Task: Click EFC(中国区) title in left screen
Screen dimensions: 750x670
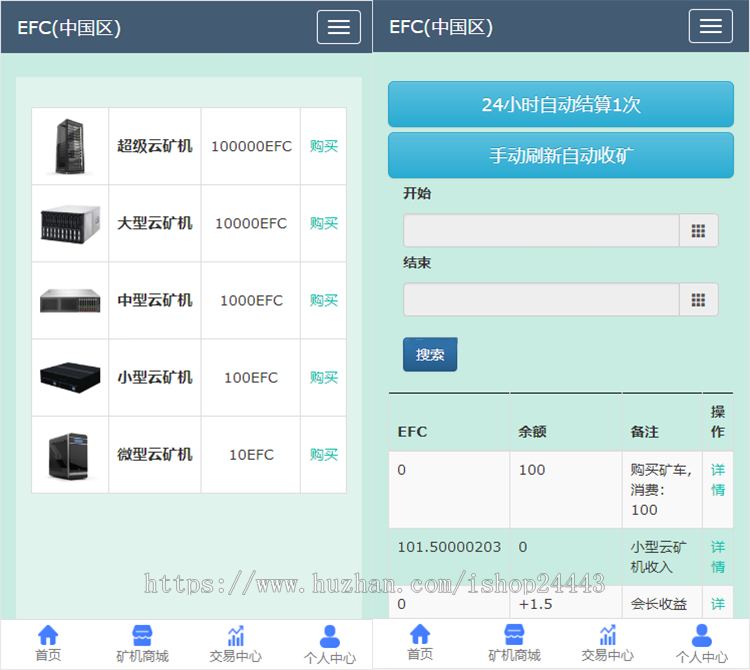Action: 69,28
